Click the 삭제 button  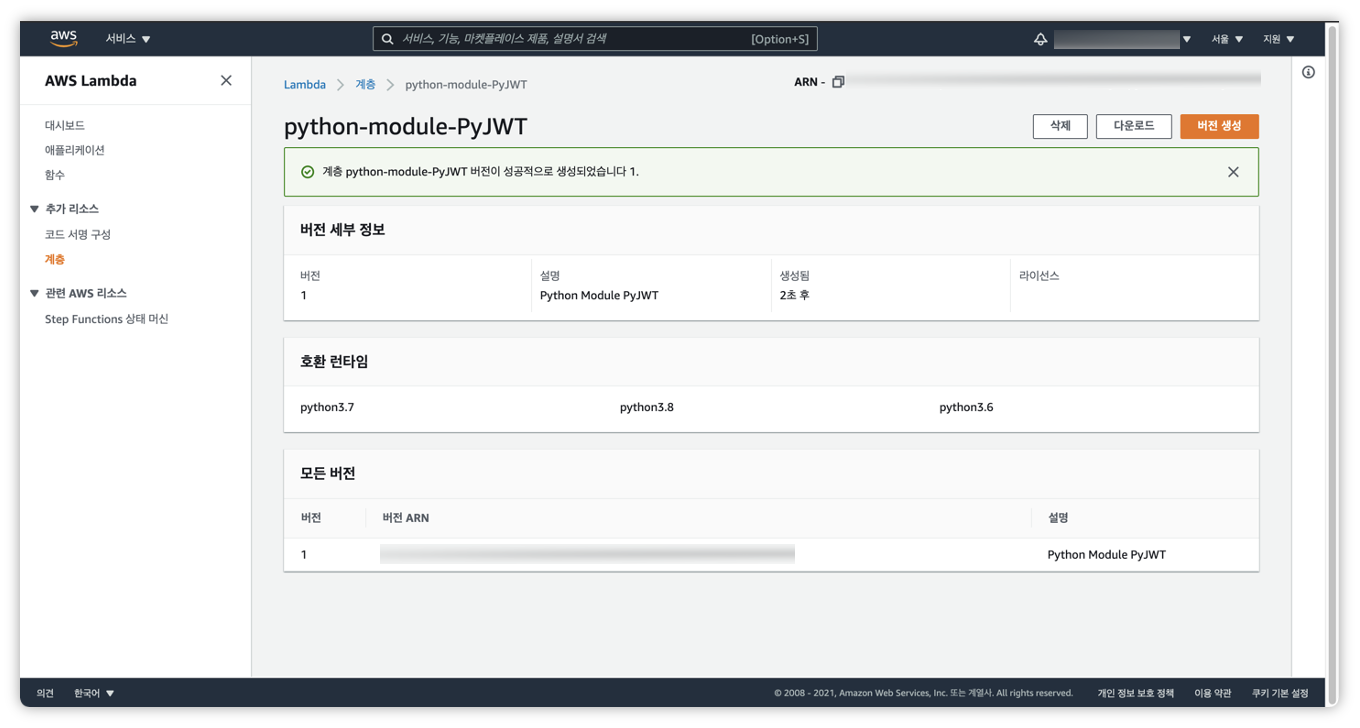pos(1060,126)
